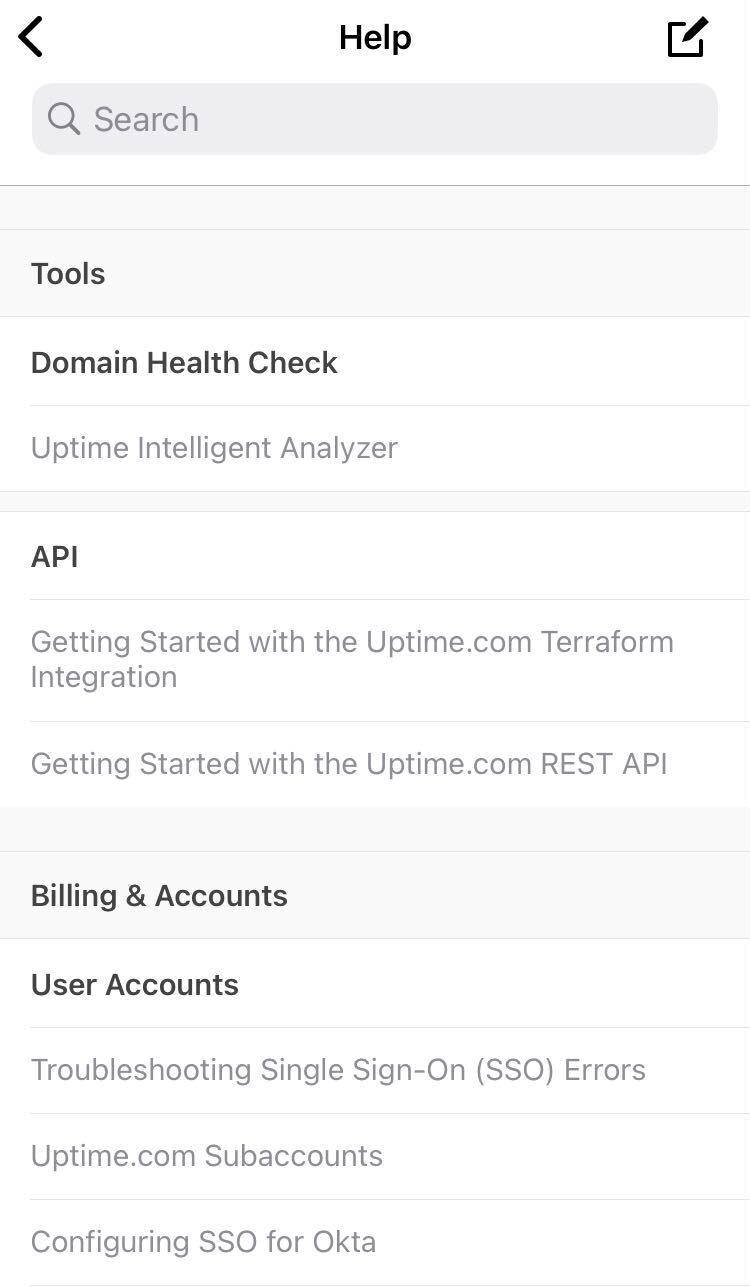The height and width of the screenshot is (1287, 750).
Task: Select the Billing & Accounts section header
Action: [375, 895]
